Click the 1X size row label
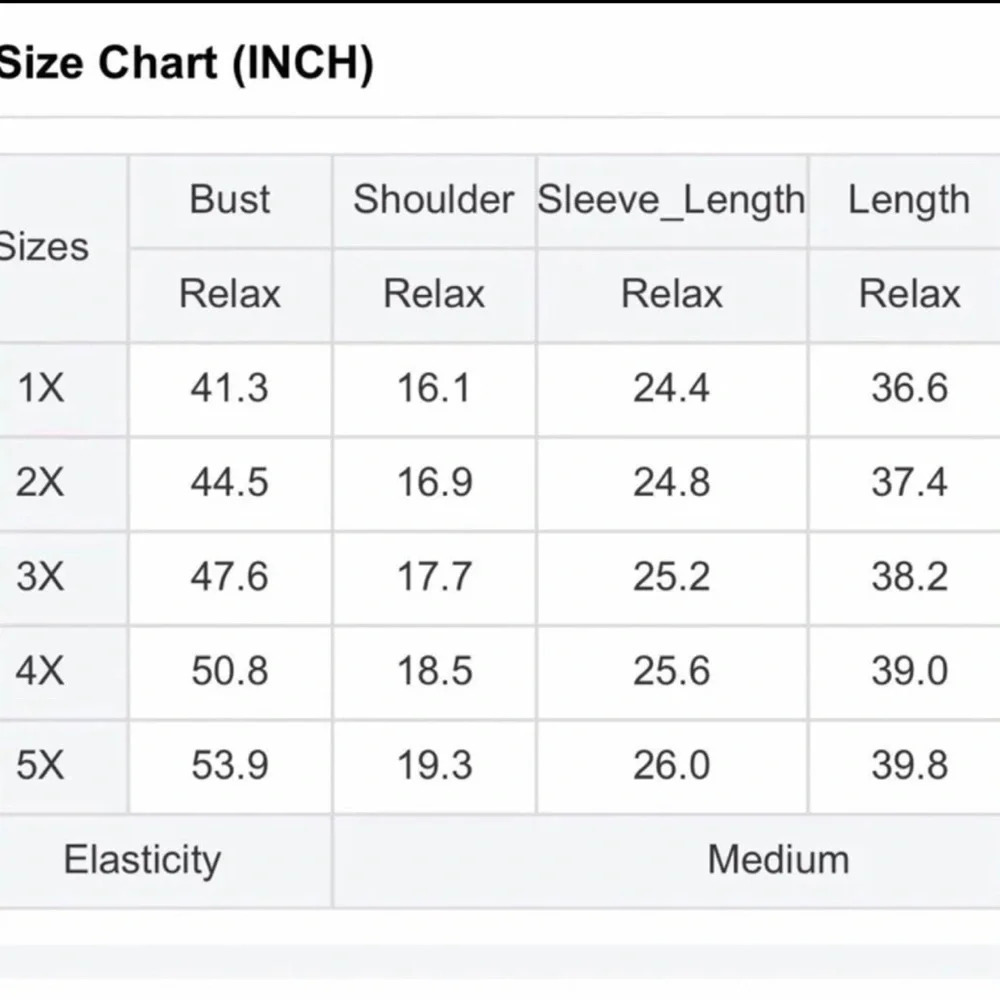1000x1000 pixels. (40, 388)
